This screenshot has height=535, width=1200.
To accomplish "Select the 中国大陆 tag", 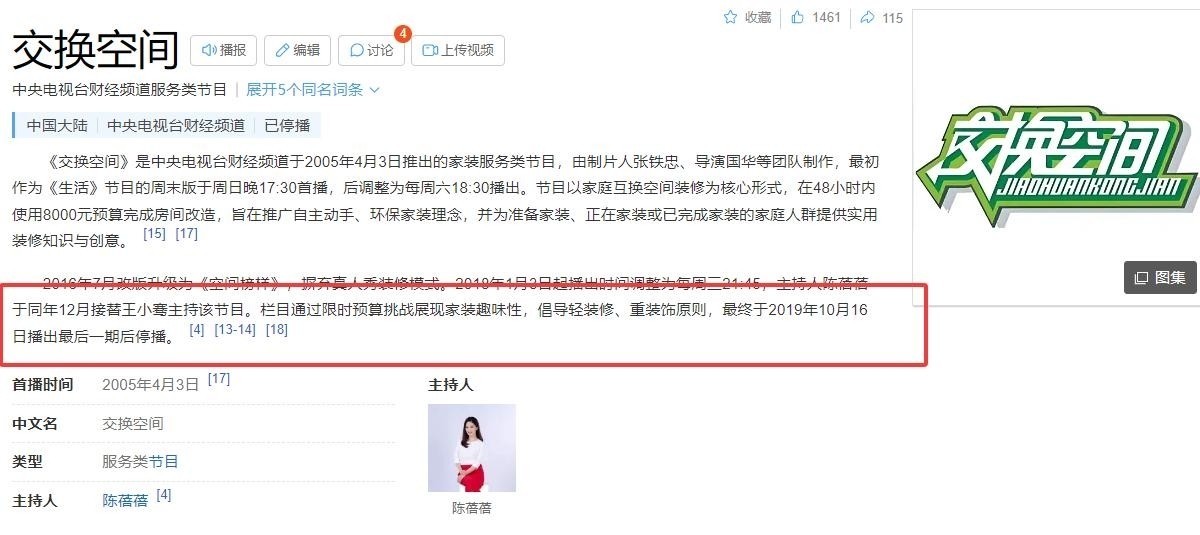I will point(56,126).
